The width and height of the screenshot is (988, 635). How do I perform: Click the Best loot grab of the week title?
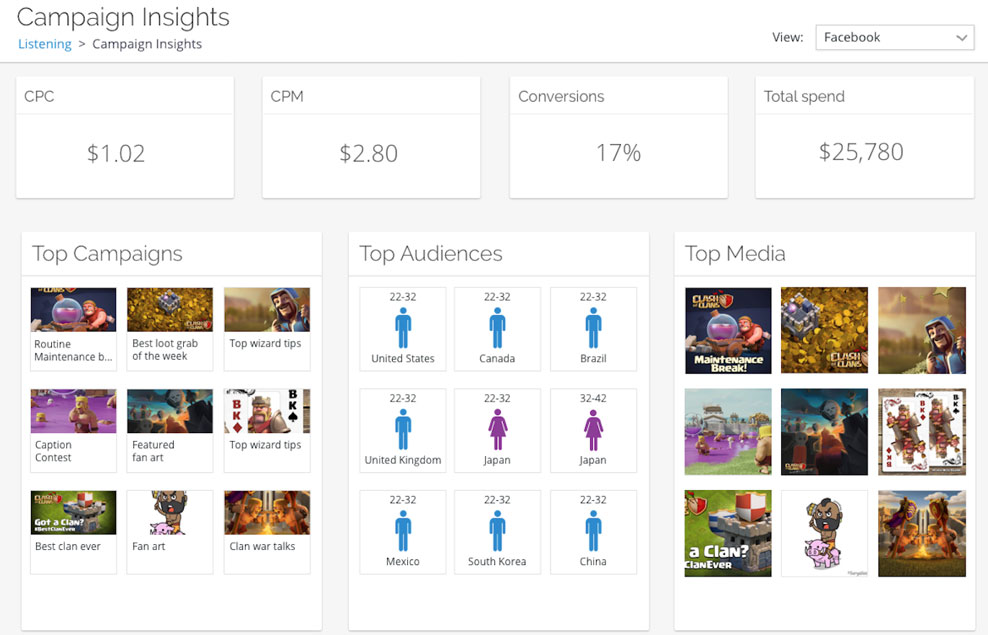[x=165, y=350]
